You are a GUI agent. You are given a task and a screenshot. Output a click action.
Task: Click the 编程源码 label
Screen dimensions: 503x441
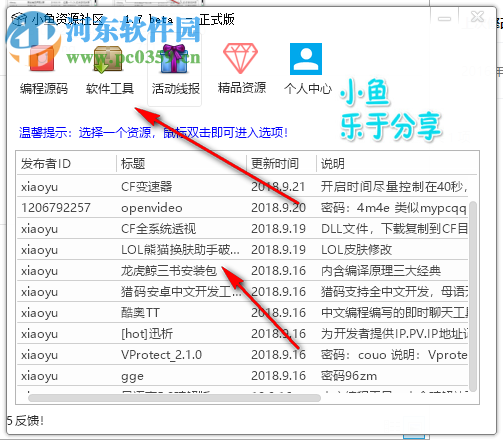[x=44, y=88]
